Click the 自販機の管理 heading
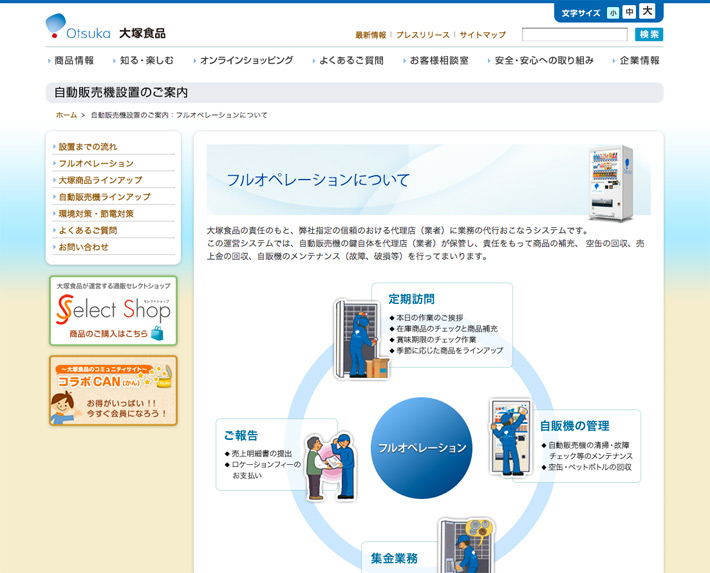Viewport: 710px width, 573px height. pos(574,426)
